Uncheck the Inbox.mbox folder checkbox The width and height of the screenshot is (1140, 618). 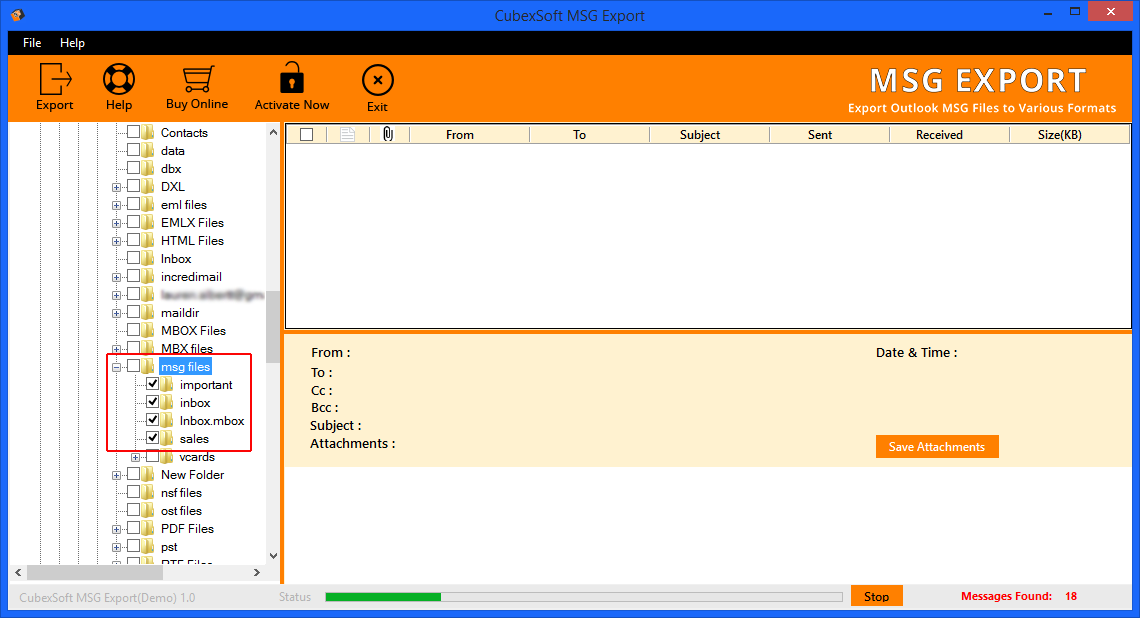153,420
